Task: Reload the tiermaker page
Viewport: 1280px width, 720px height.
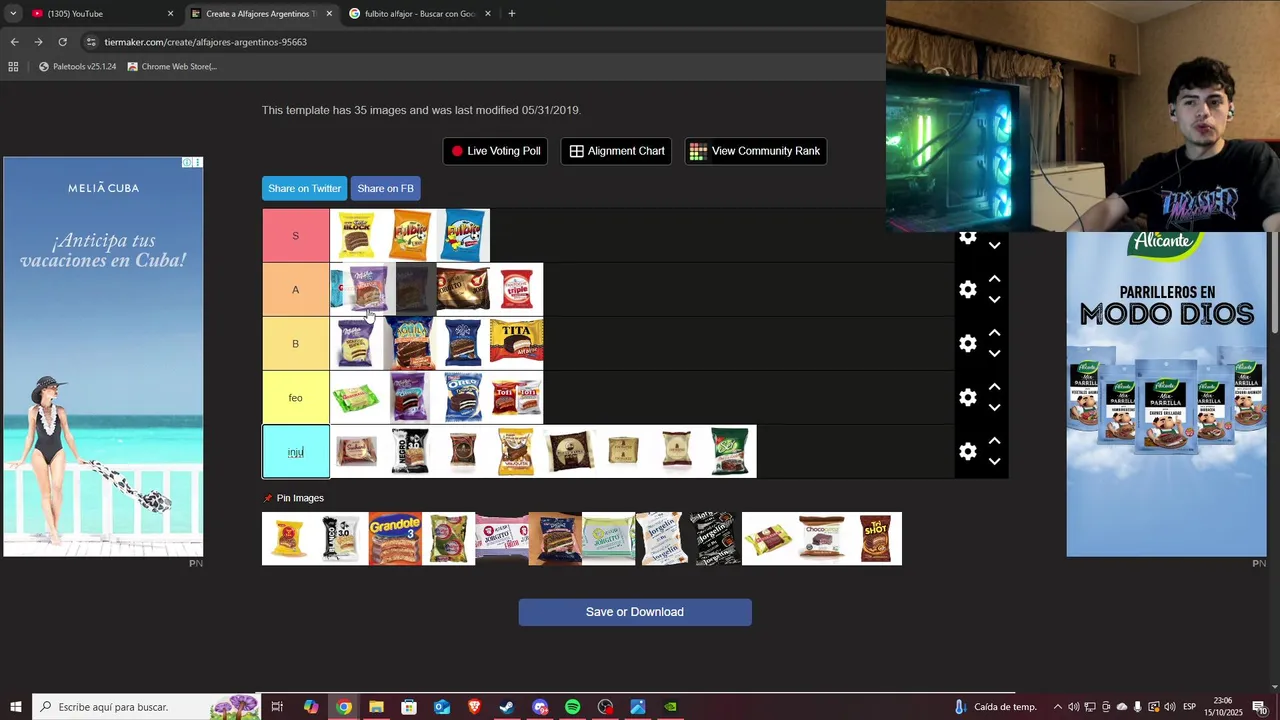Action: click(62, 42)
